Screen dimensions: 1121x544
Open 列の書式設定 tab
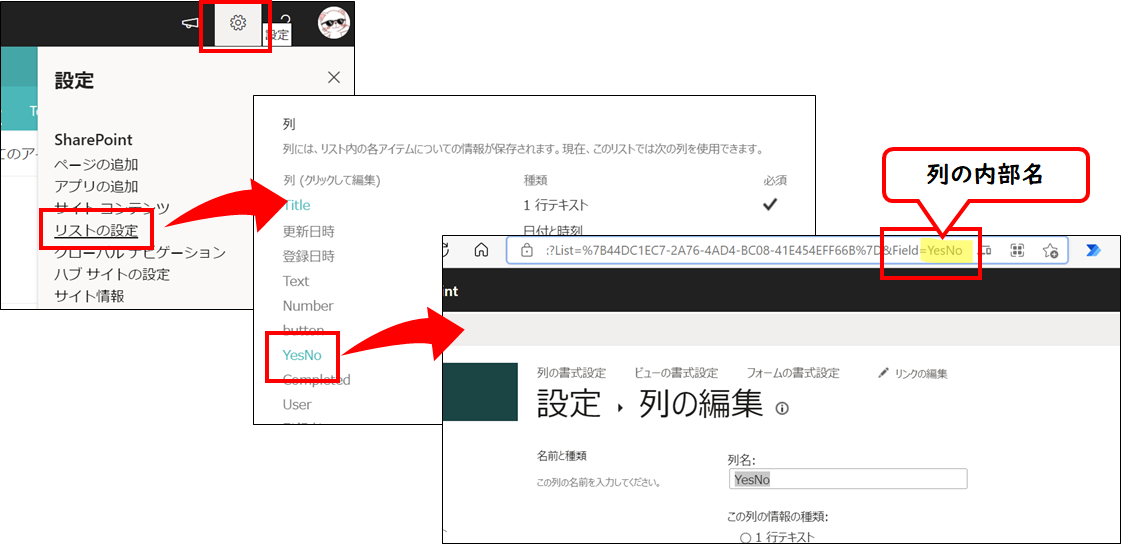click(x=571, y=373)
